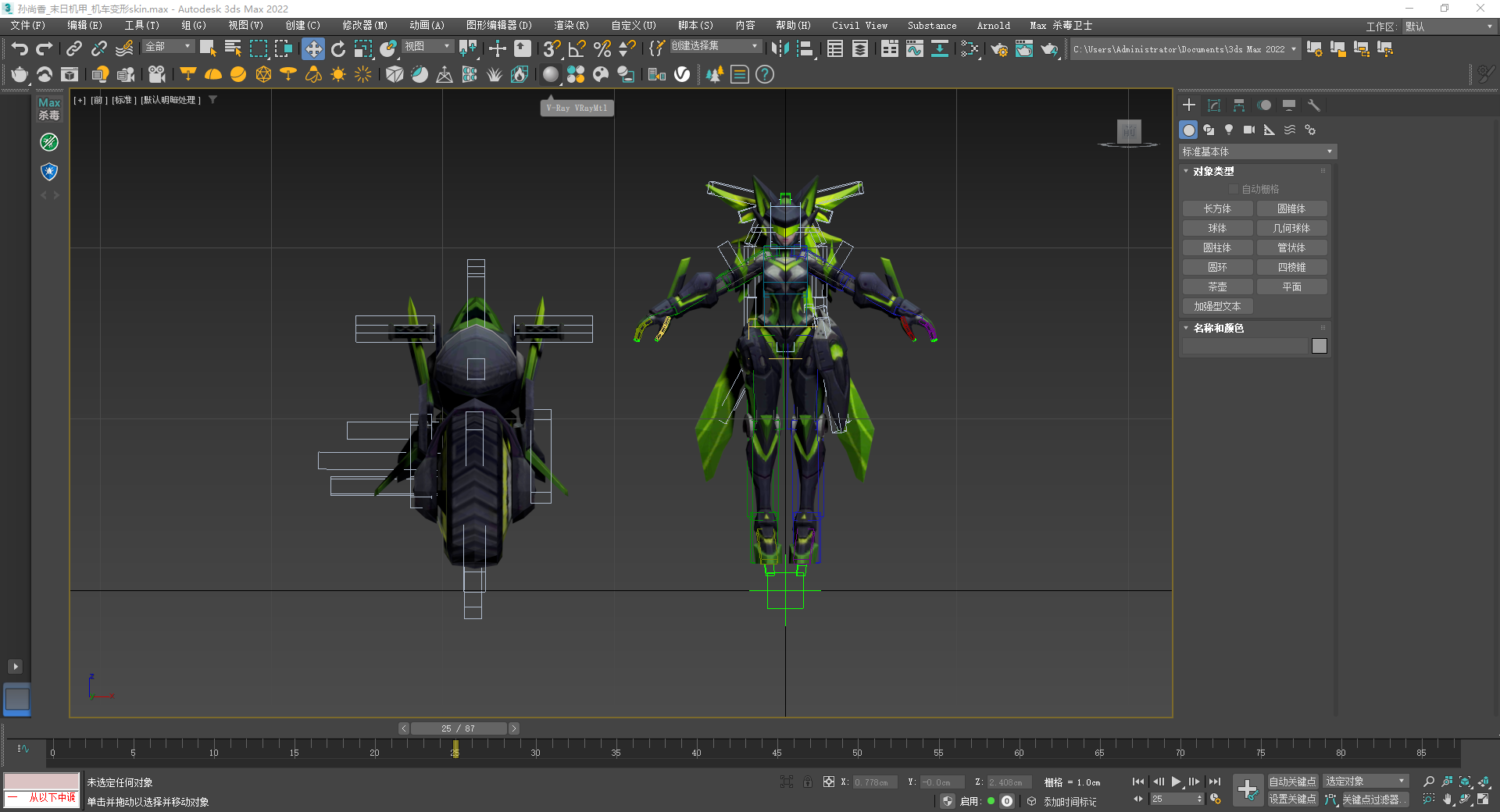Open the 编辑(E) menu
This screenshot has width=1500, height=812.
[x=84, y=26]
